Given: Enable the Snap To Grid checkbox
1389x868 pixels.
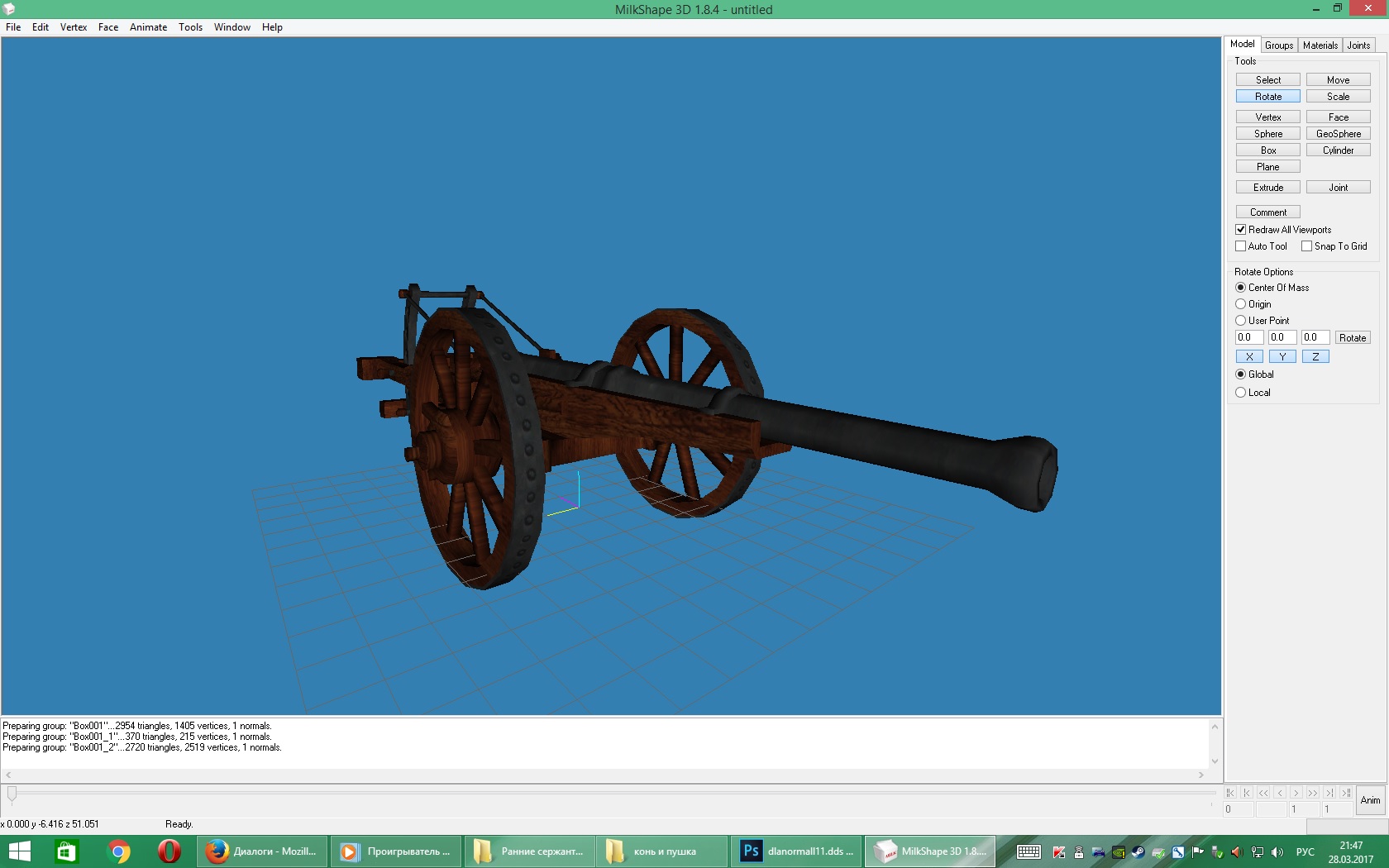Looking at the screenshot, I should coord(1307,246).
